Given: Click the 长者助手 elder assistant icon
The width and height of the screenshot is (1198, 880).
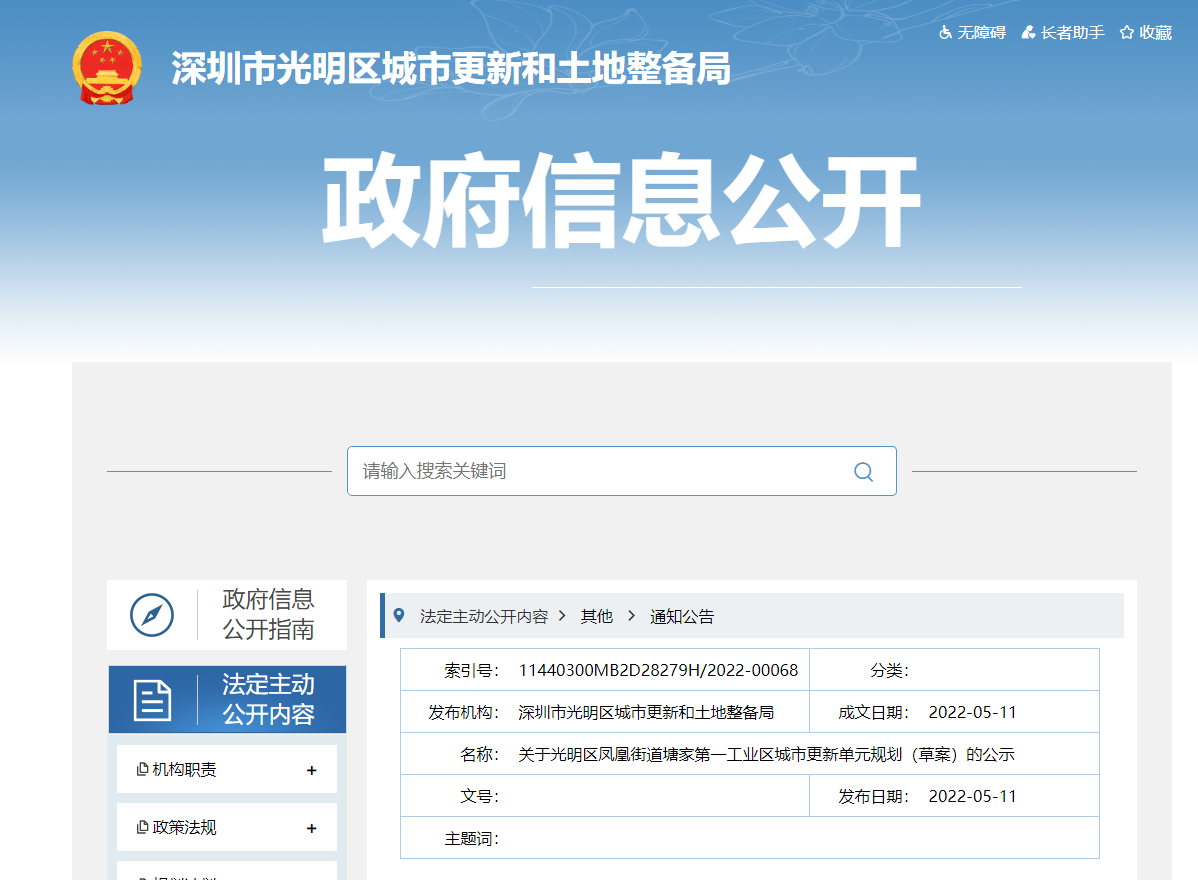Looking at the screenshot, I should [x=1028, y=33].
